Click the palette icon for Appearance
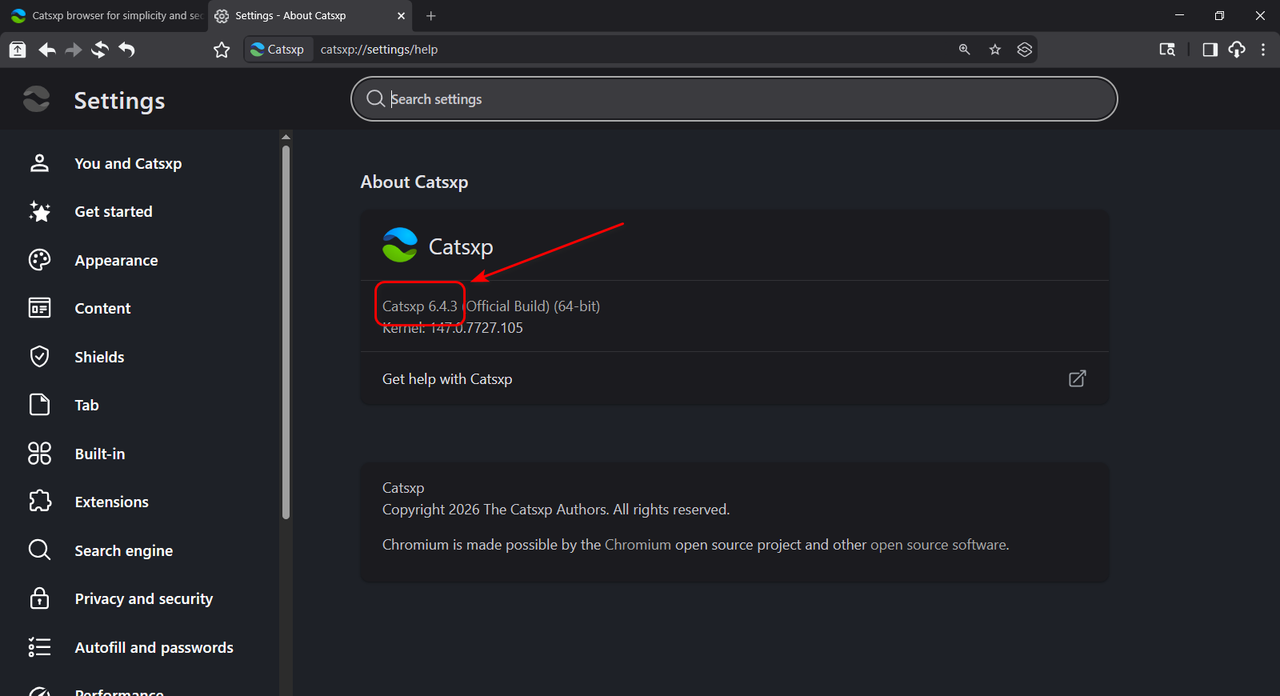 pos(39,260)
